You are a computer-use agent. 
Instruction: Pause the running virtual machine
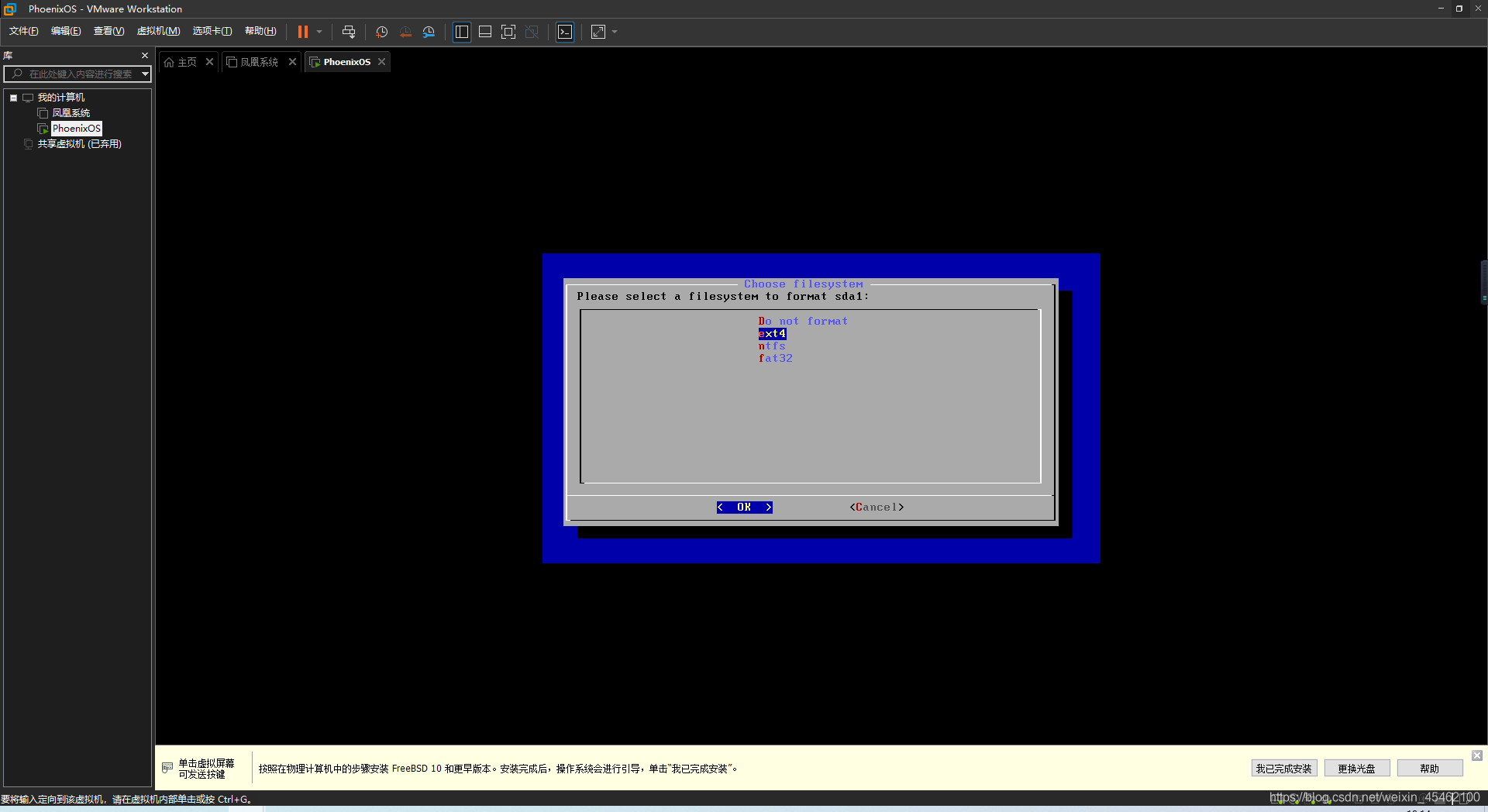(303, 32)
